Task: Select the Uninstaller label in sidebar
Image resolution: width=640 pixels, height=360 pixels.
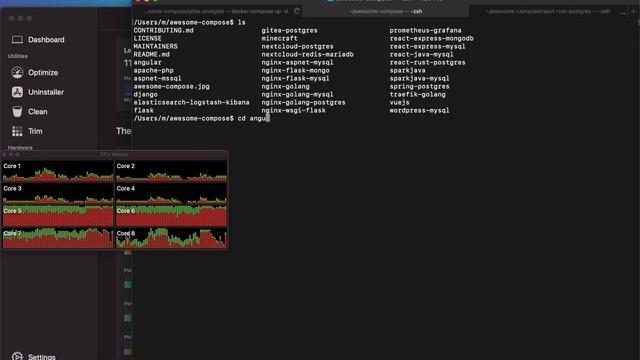Action: tap(46, 92)
